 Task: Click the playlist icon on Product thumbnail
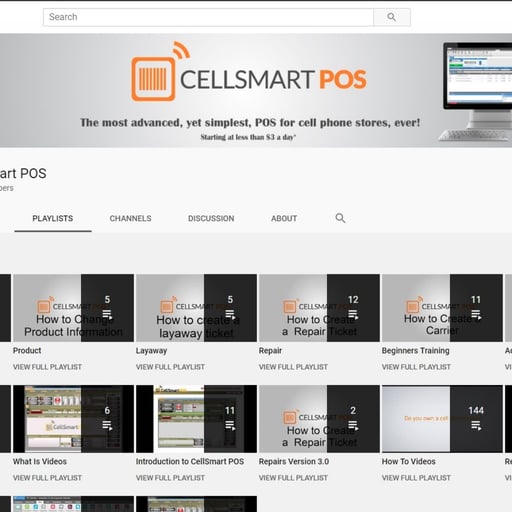107,314
